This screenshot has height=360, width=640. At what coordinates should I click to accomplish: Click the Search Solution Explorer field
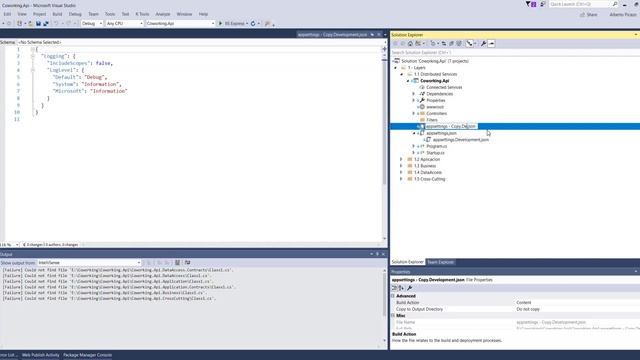coord(515,53)
